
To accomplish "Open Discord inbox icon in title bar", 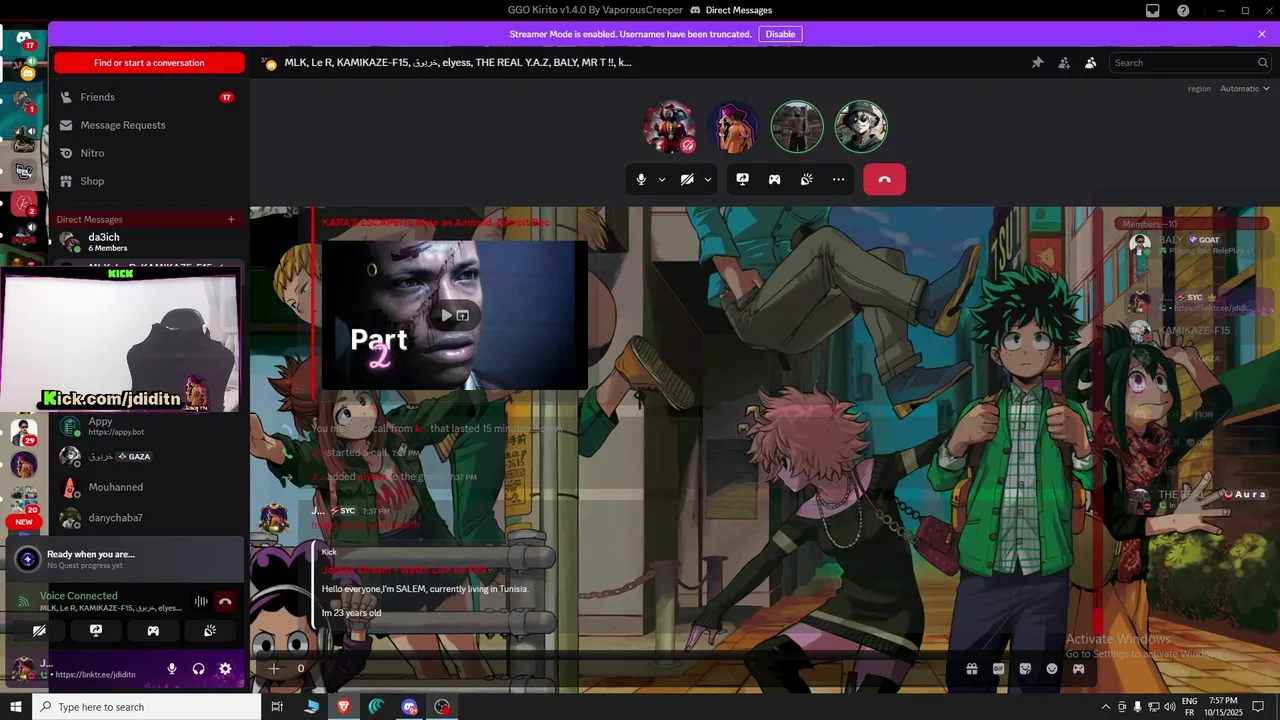I will (1153, 10).
